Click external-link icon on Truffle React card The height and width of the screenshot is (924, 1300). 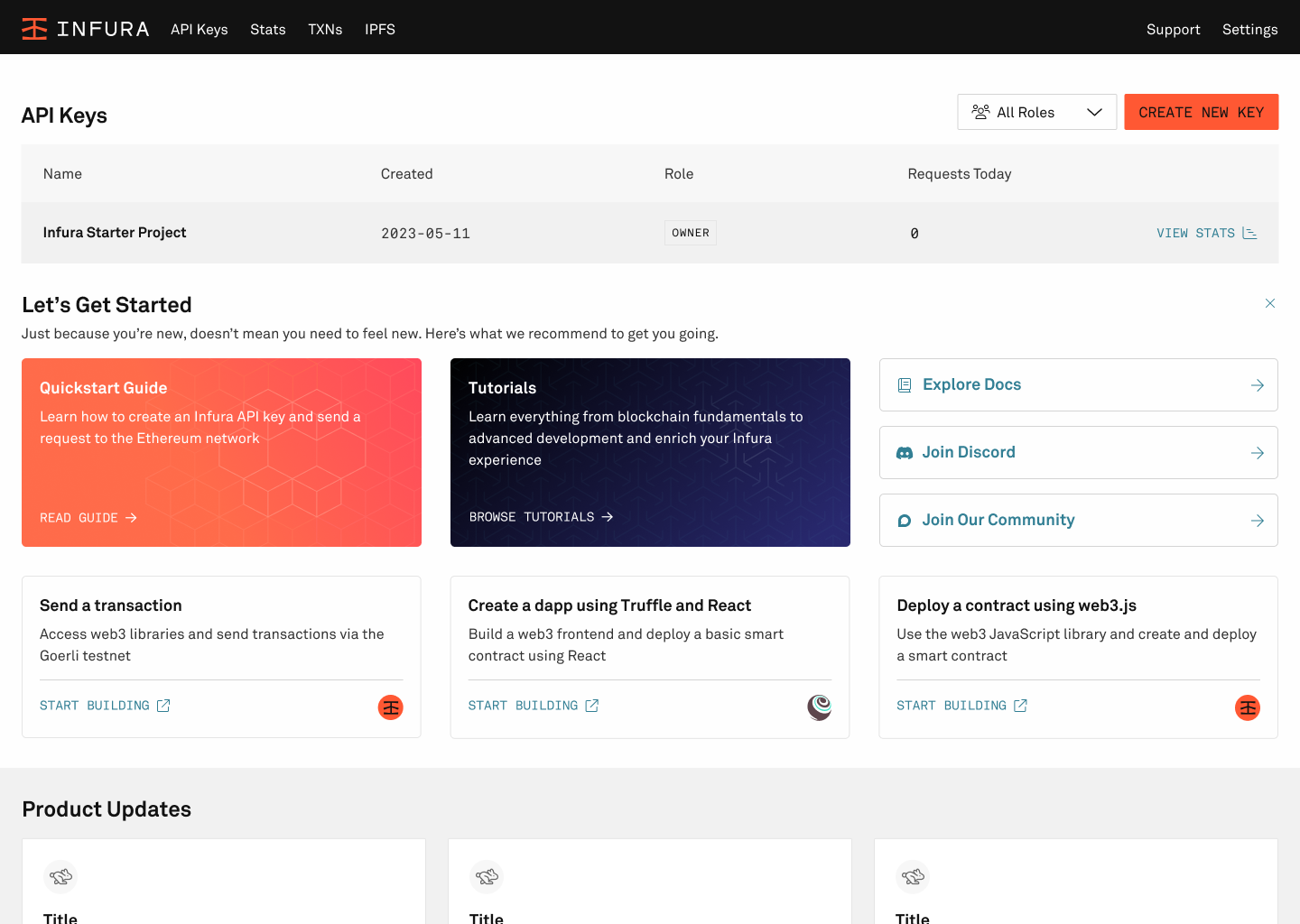[x=592, y=706]
